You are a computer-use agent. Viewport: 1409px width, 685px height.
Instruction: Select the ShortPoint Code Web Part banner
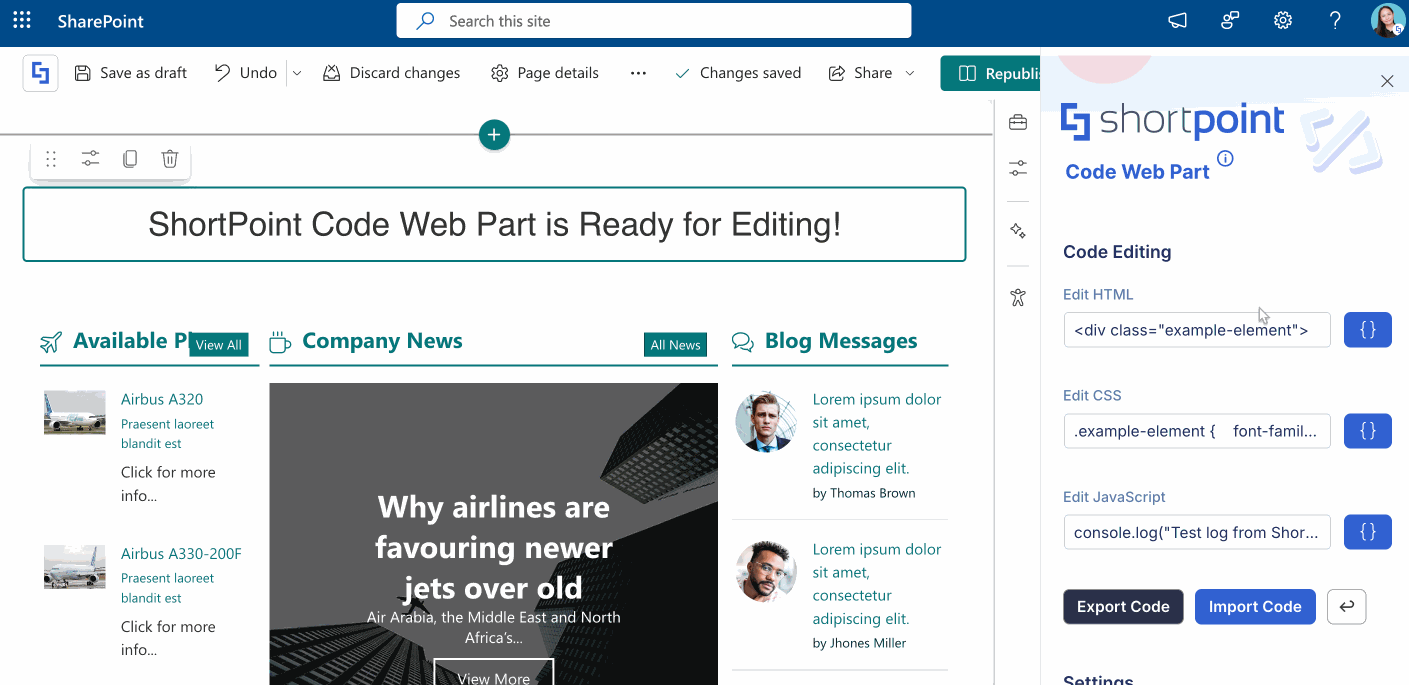coord(494,224)
